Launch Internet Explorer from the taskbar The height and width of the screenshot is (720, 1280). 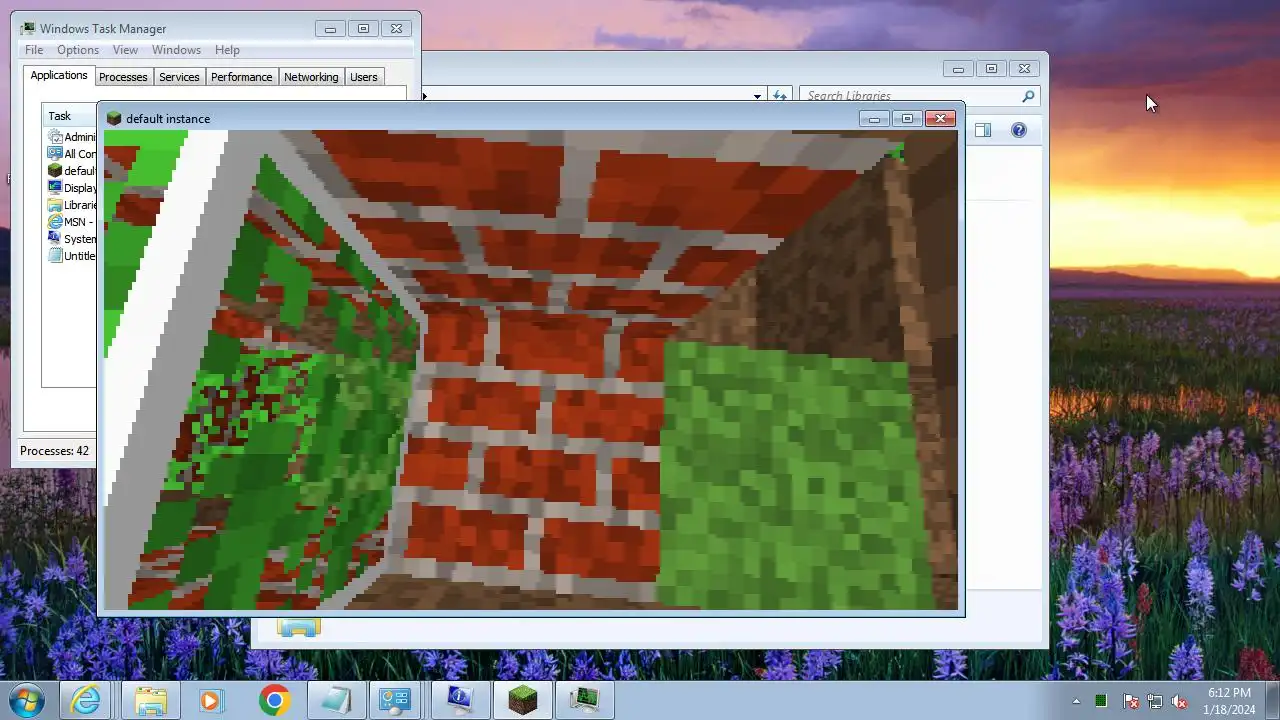(86, 700)
